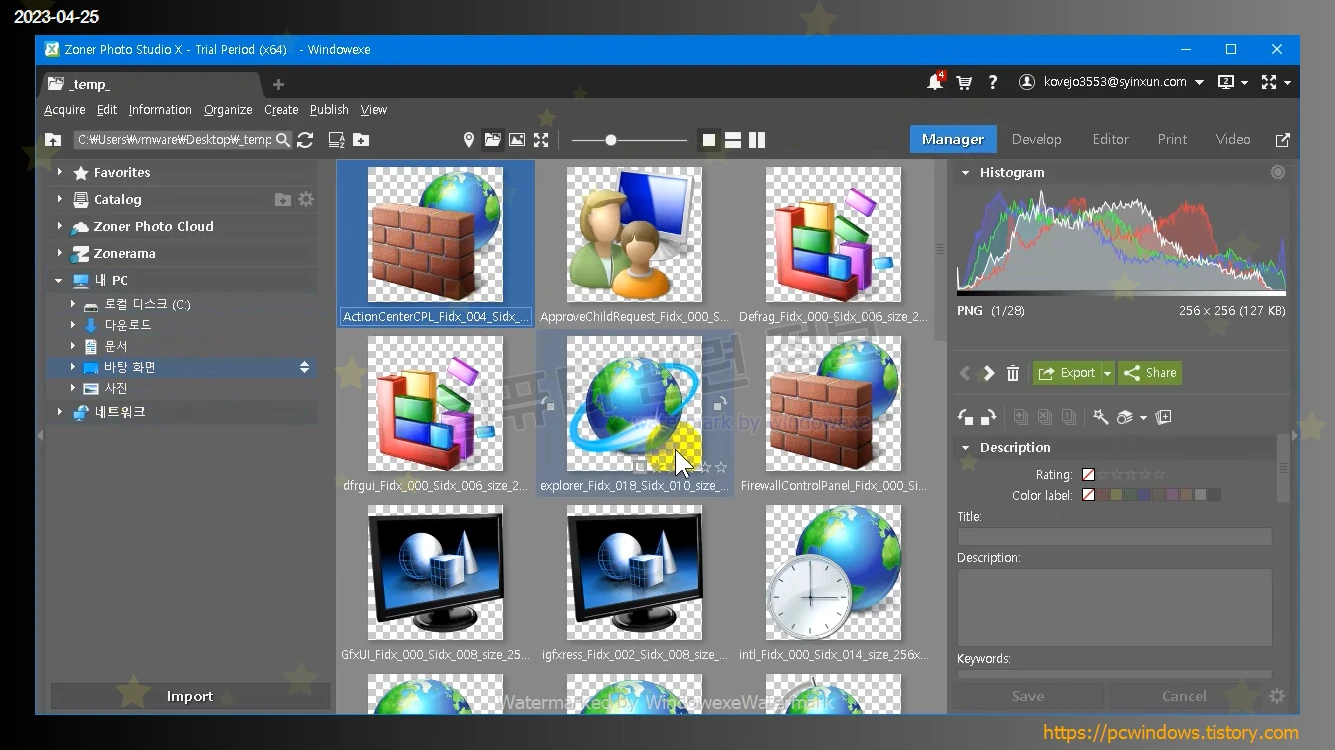Expand Zoner Photo Cloud node
The height and width of the screenshot is (750, 1335).
pyautogui.click(x=60, y=227)
